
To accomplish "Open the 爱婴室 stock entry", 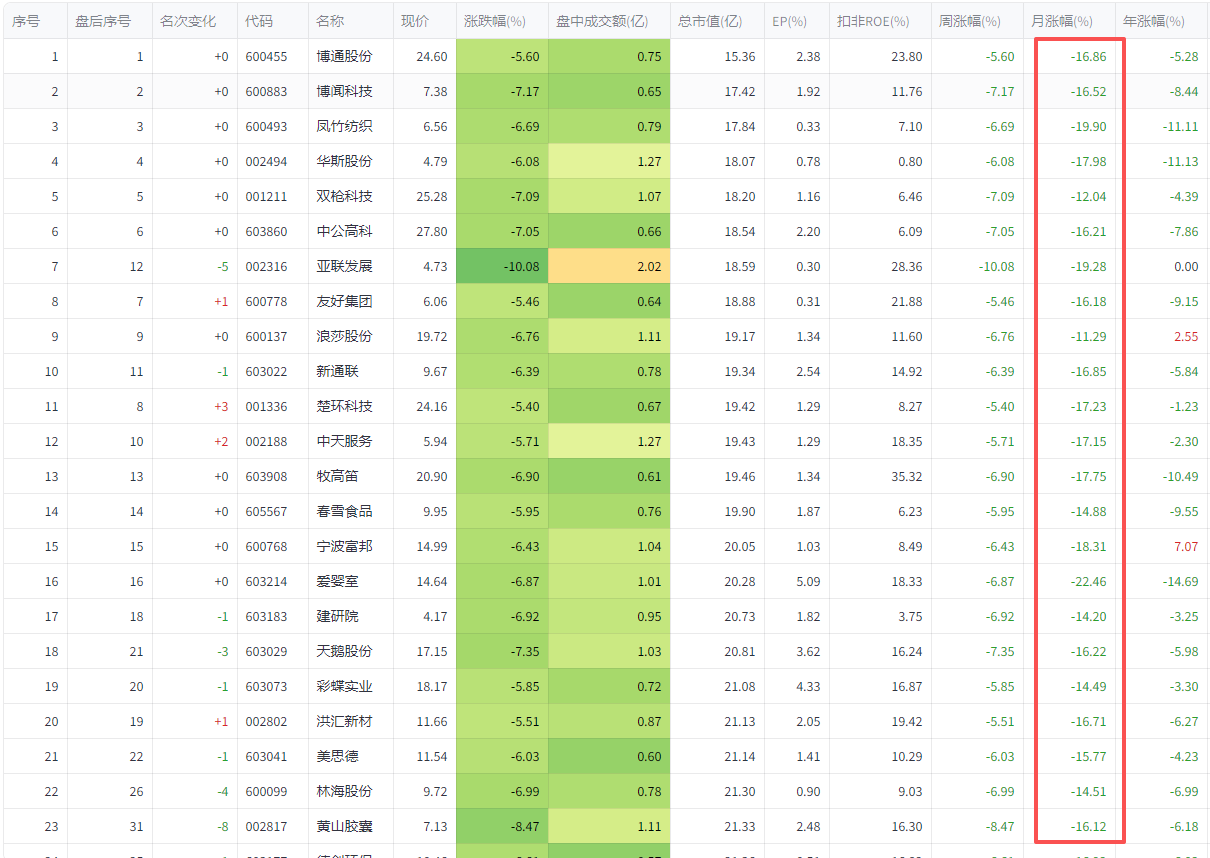I will coord(337,582).
